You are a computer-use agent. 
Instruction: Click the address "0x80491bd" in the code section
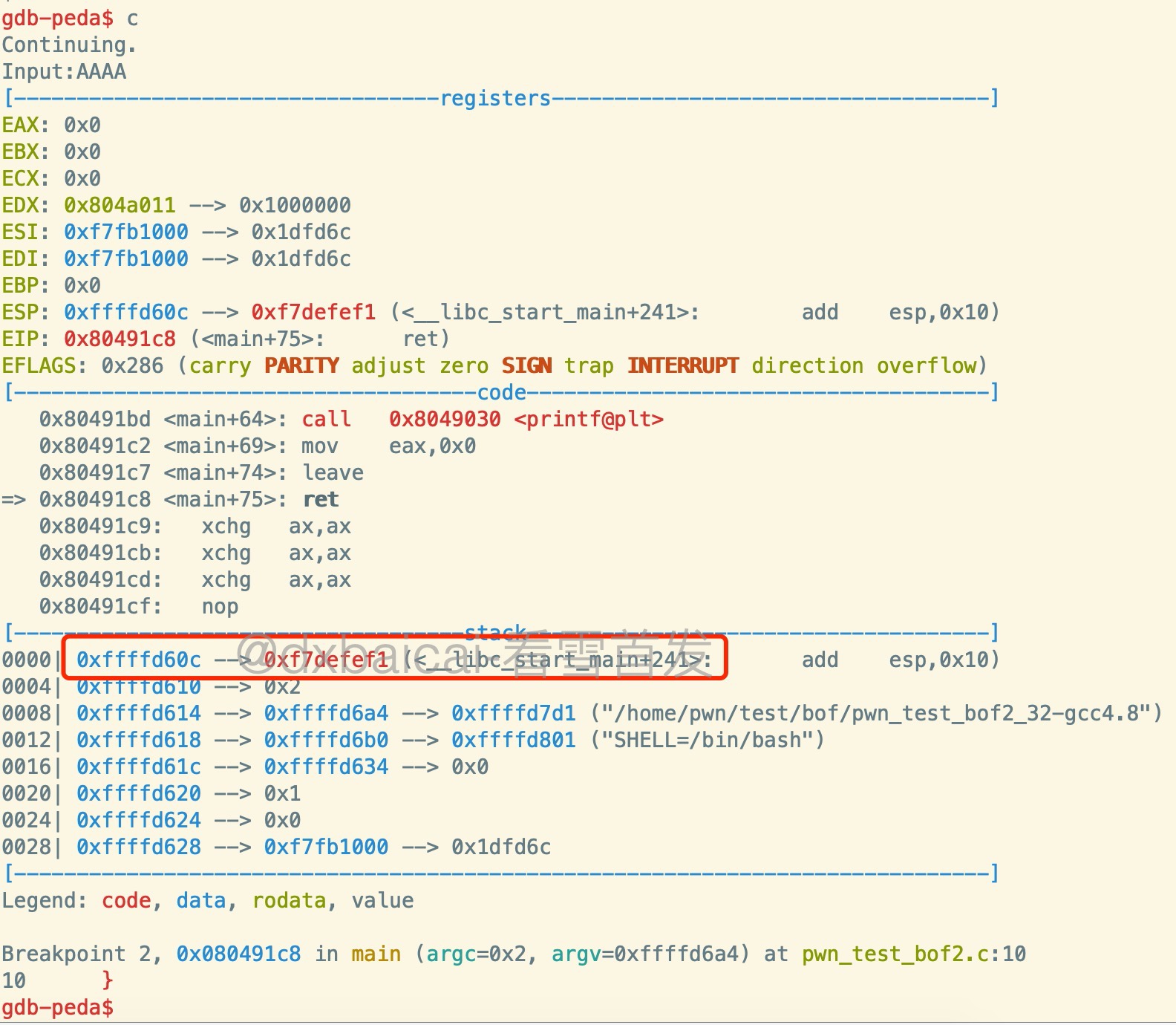[95, 420]
